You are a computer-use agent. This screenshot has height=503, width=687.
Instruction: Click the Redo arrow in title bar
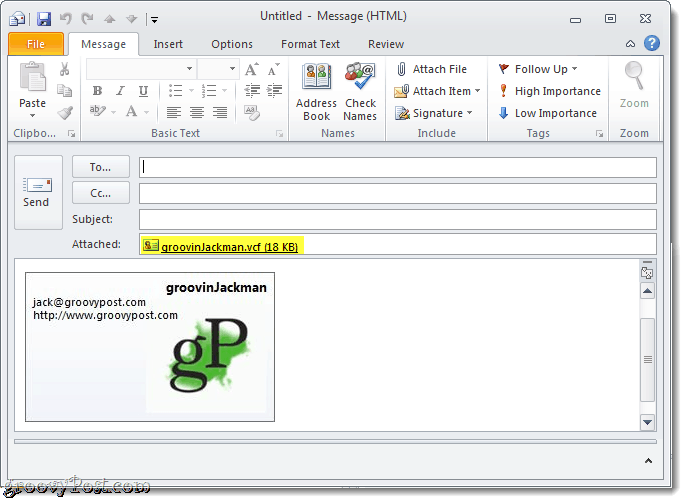(x=88, y=18)
